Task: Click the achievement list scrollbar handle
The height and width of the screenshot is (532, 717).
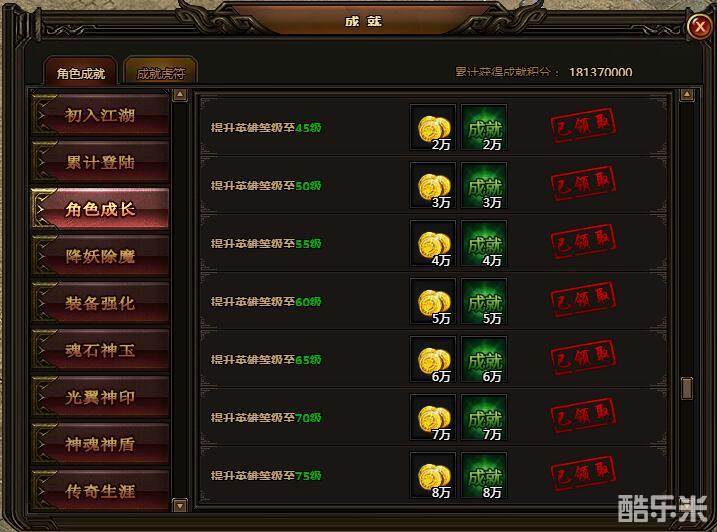Action: (687, 388)
